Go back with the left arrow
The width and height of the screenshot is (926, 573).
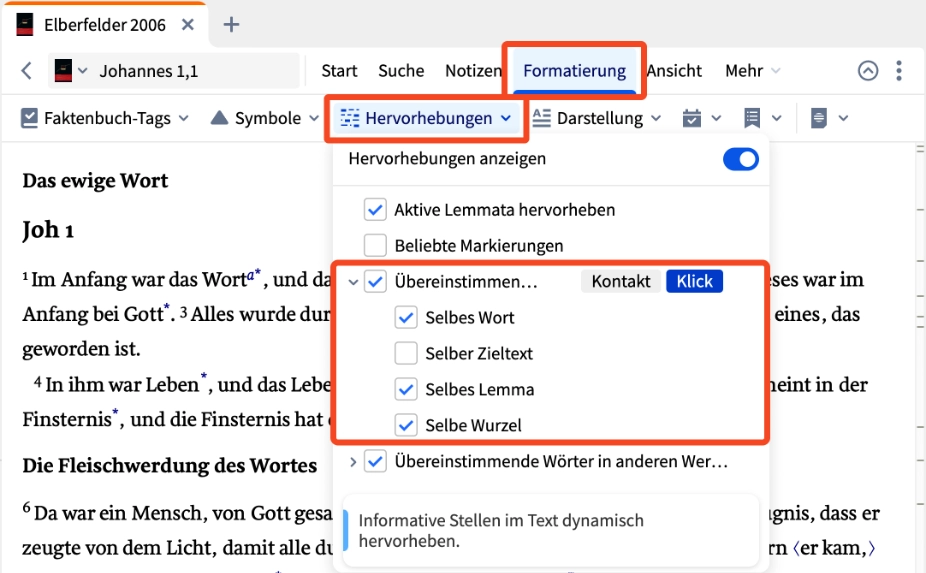pyautogui.click(x=27, y=71)
